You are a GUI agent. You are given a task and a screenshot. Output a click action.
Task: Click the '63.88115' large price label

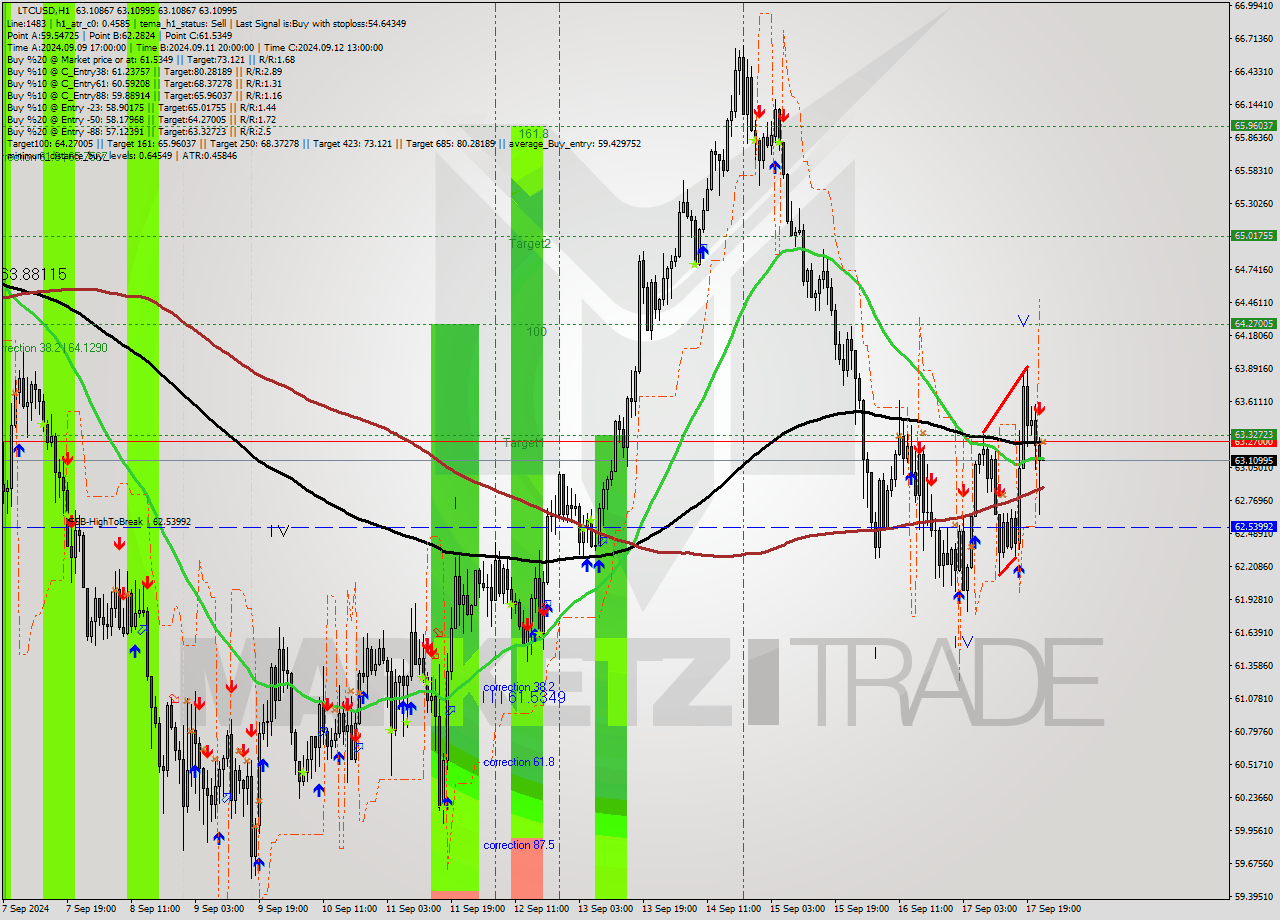coord(34,273)
